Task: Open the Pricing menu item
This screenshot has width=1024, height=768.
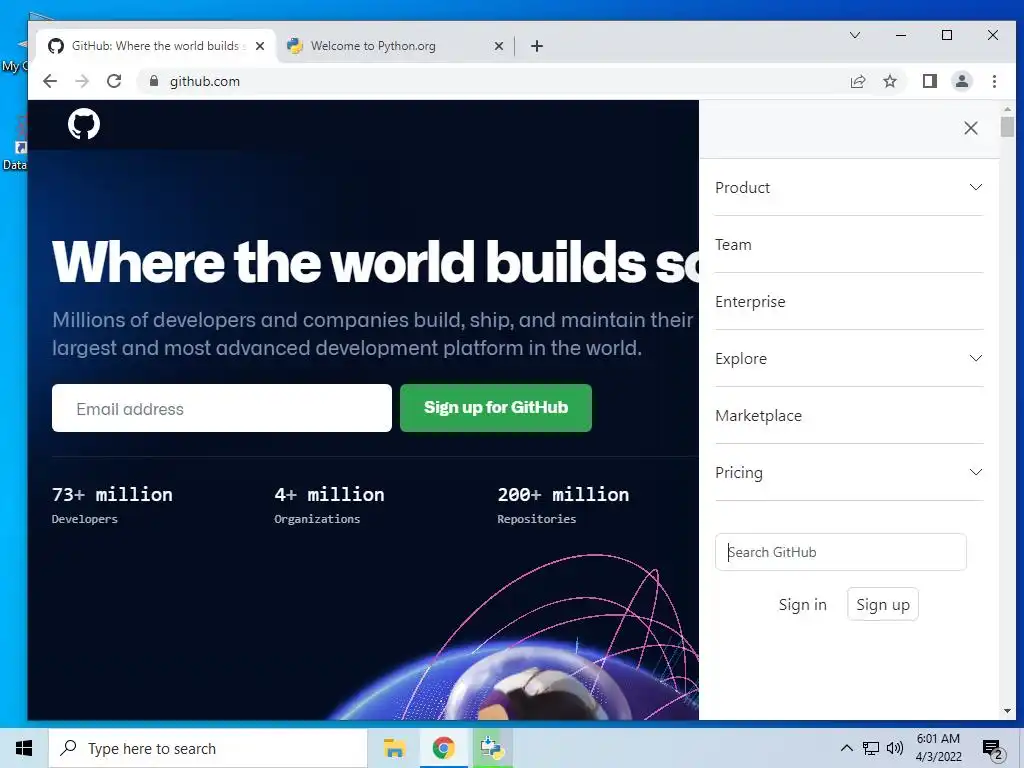Action: (849, 472)
